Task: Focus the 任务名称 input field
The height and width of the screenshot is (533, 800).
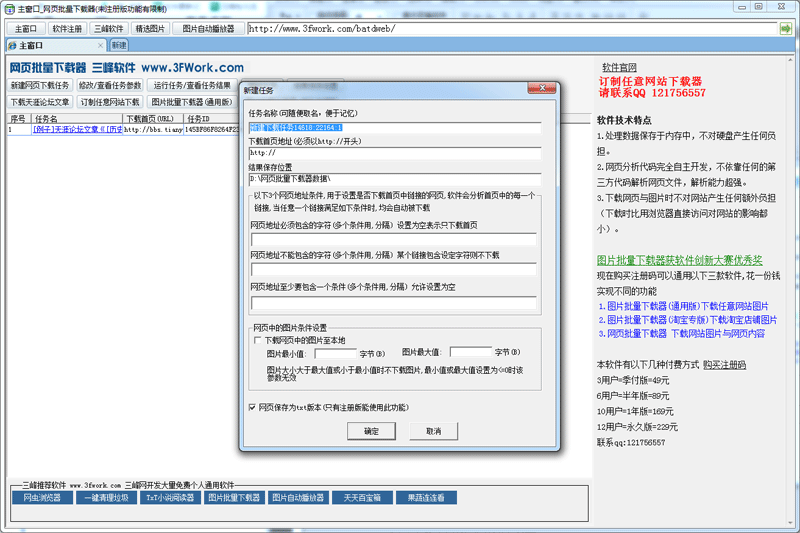Action: 394,128
